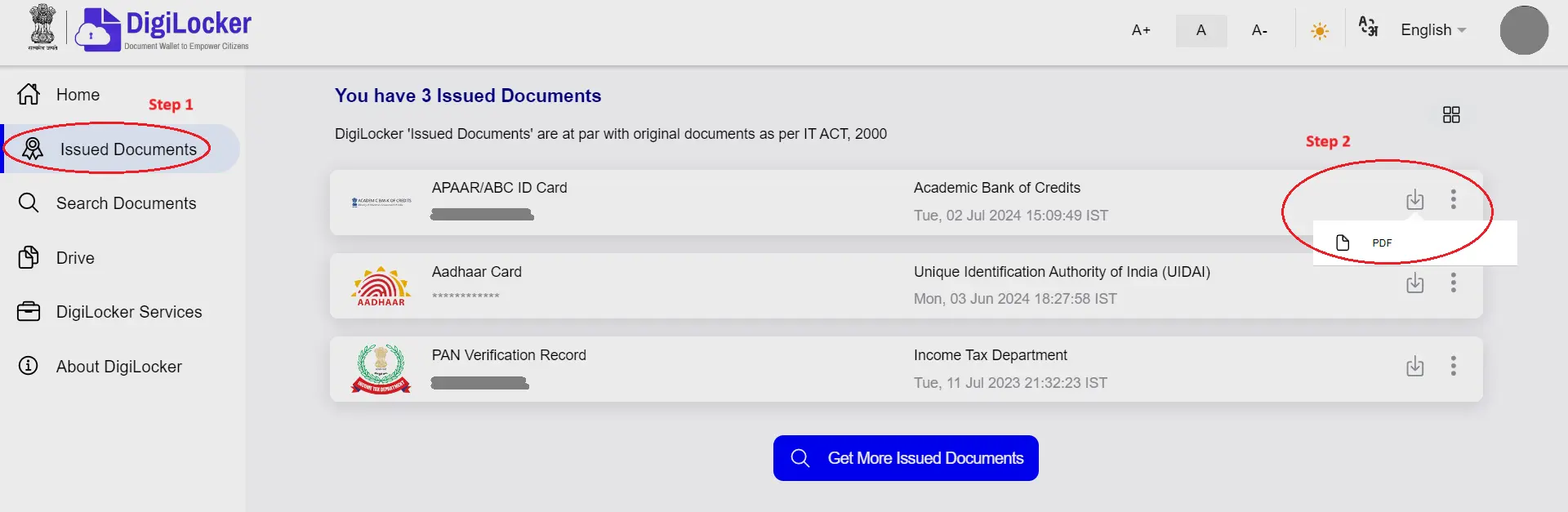
Task: Open About DigiLocker in sidebar
Action: click(119, 367)
